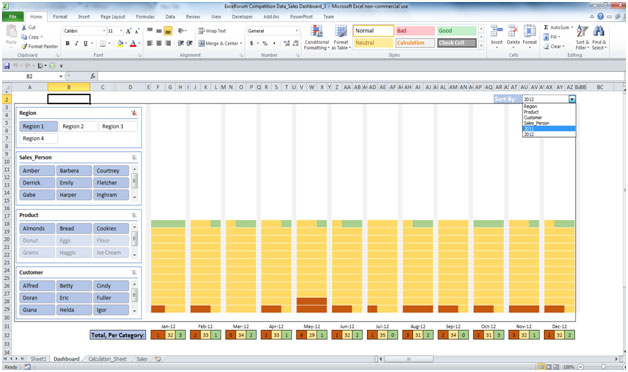This screenshot has height=372, width=628.
Task: Open the Clear dropdown in Editing
Action: tap(564, 46)
